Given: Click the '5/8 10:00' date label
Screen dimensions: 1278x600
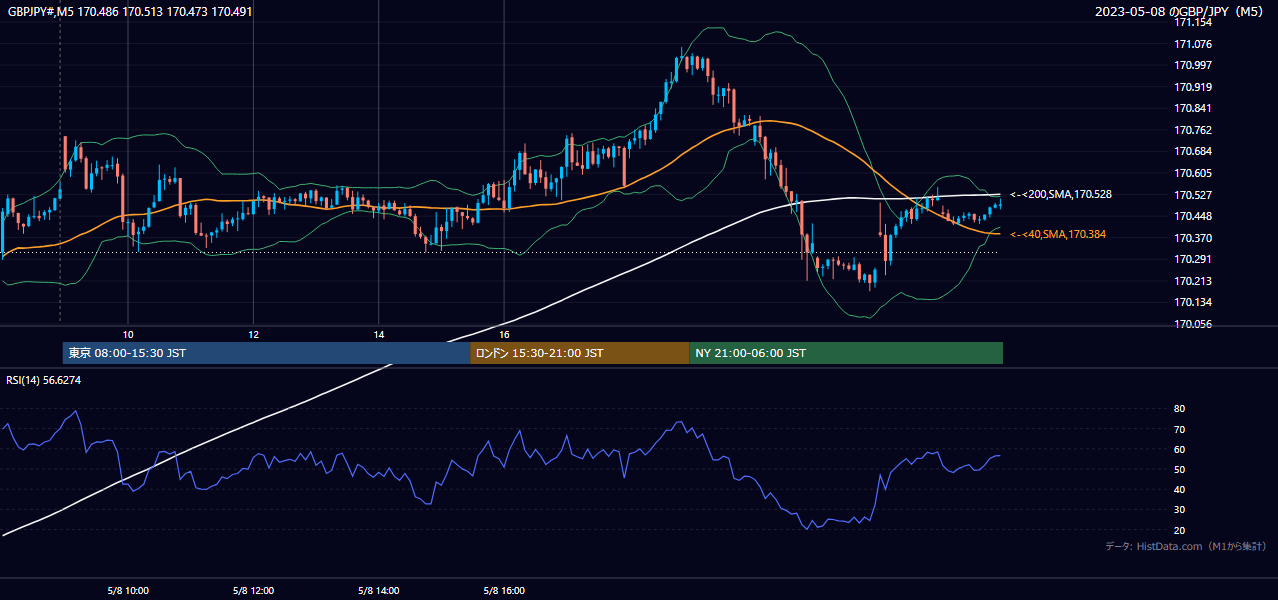Looking at the screenshot, I should (128, 590).
